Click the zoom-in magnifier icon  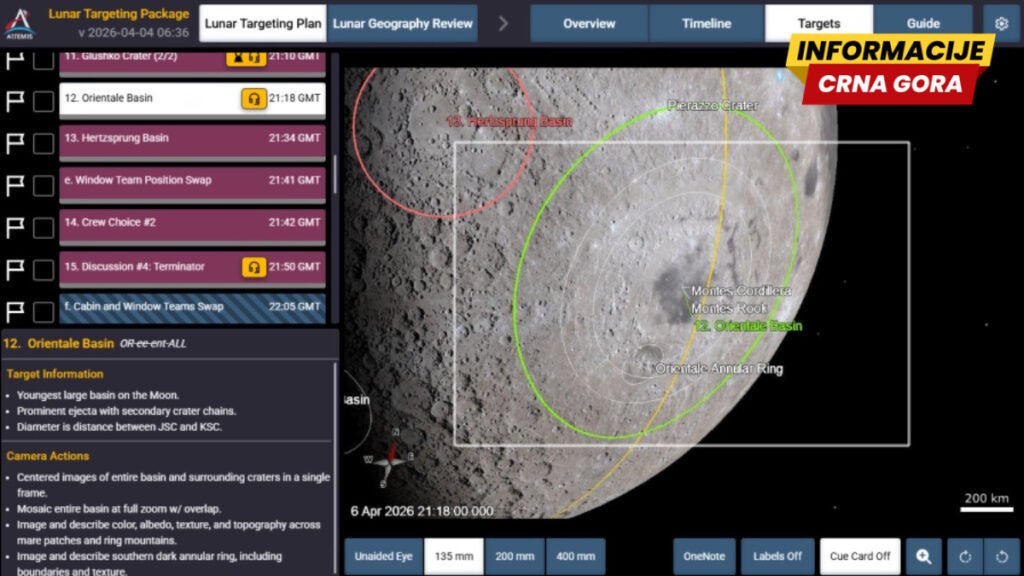(x=923, y=557)
